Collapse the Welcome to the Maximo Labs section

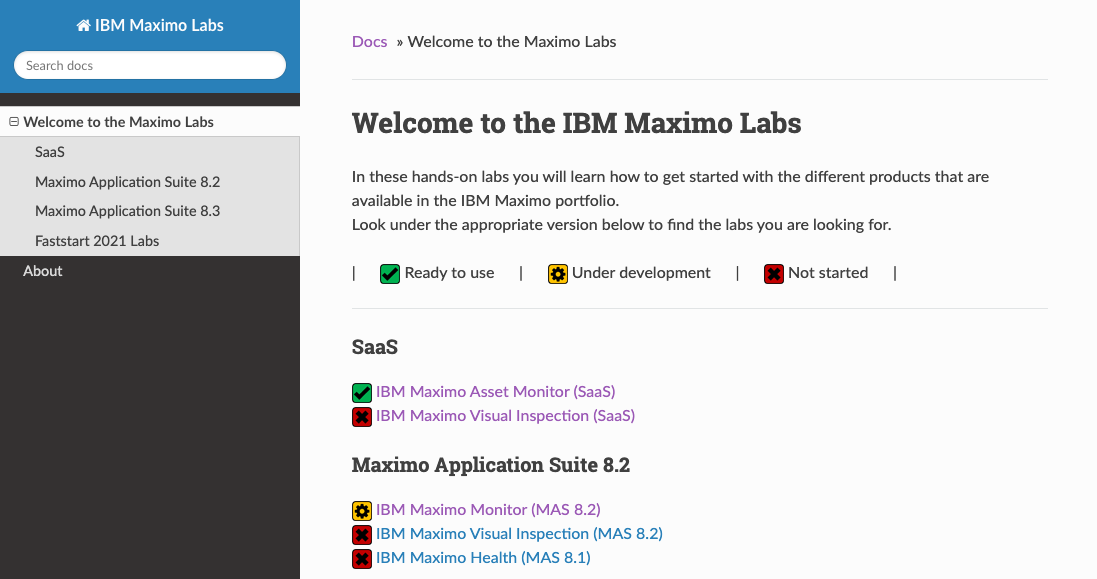[x=14, y=122]
